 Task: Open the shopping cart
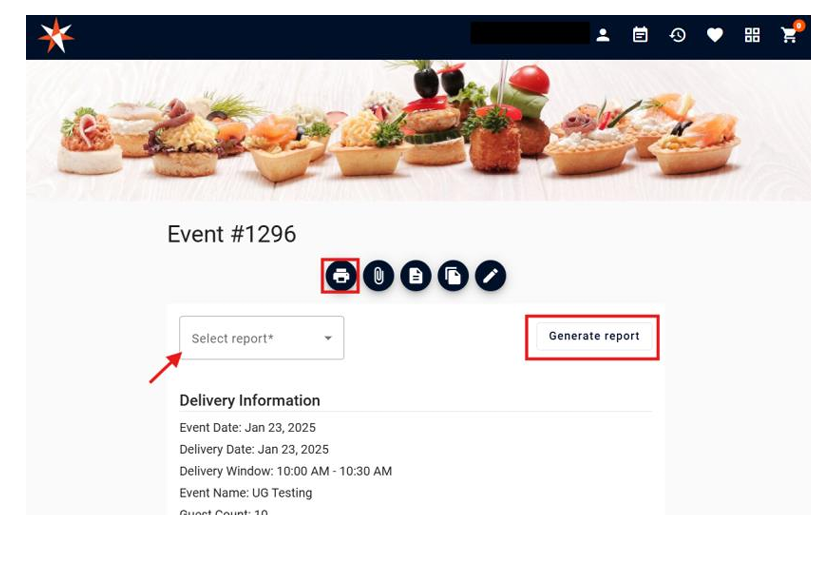pyautogui.click(x=789, y=35)
